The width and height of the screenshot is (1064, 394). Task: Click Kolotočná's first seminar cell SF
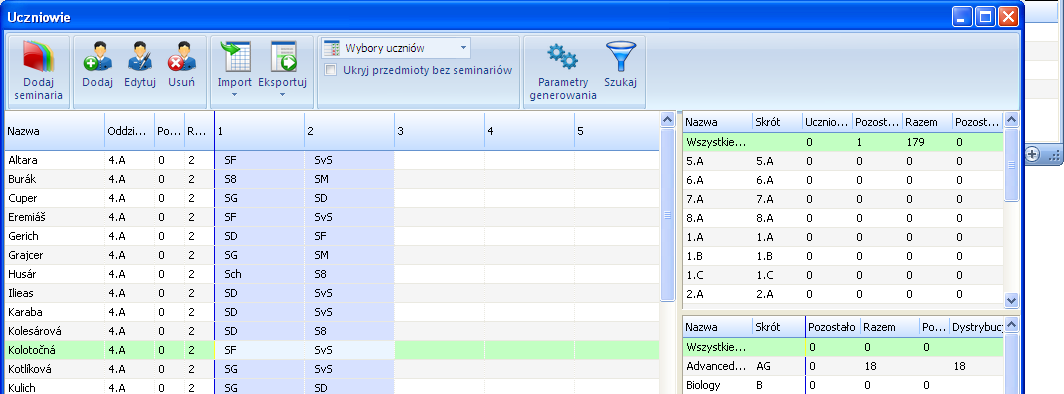point(259,350)
